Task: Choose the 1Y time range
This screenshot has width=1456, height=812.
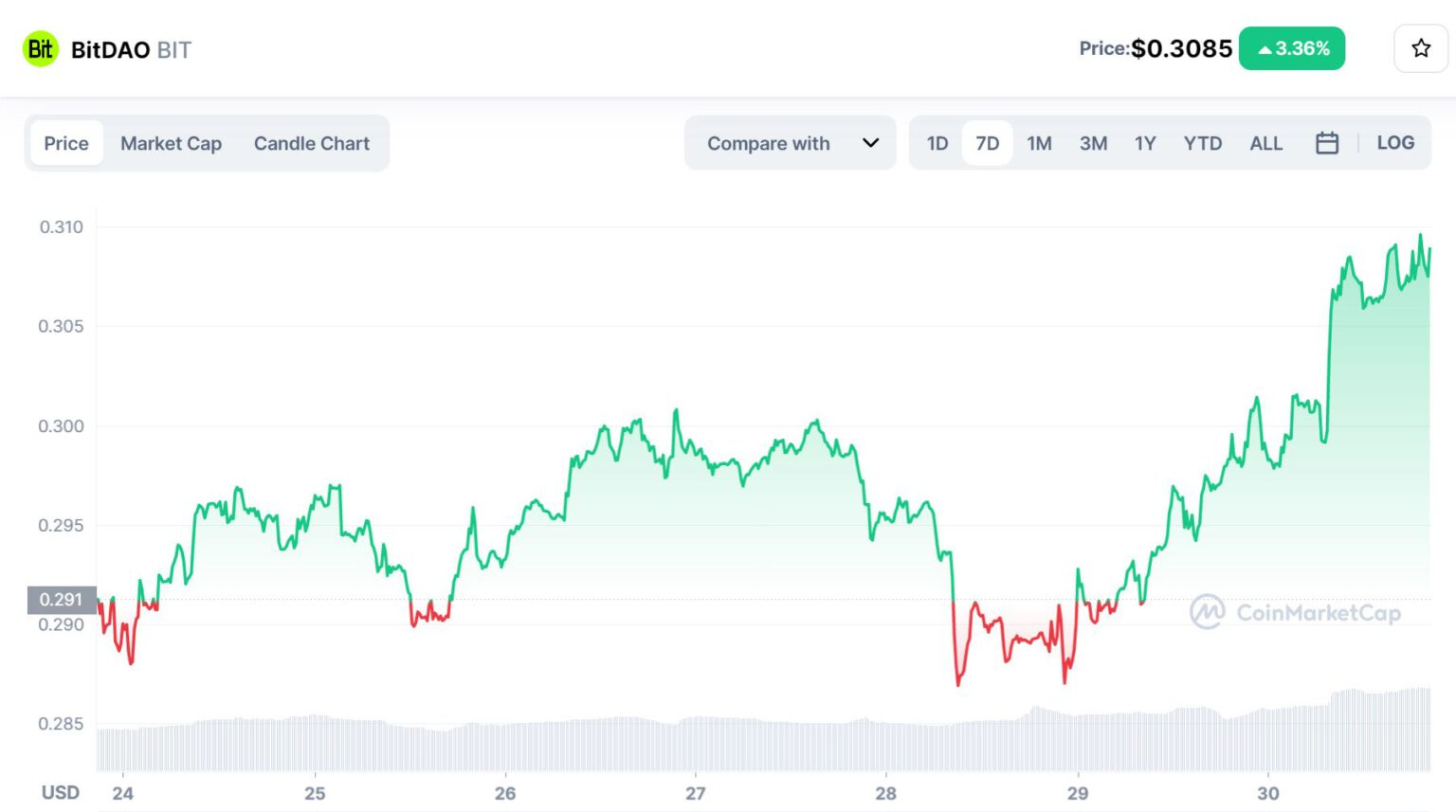Action: (x=1145, y=143)
